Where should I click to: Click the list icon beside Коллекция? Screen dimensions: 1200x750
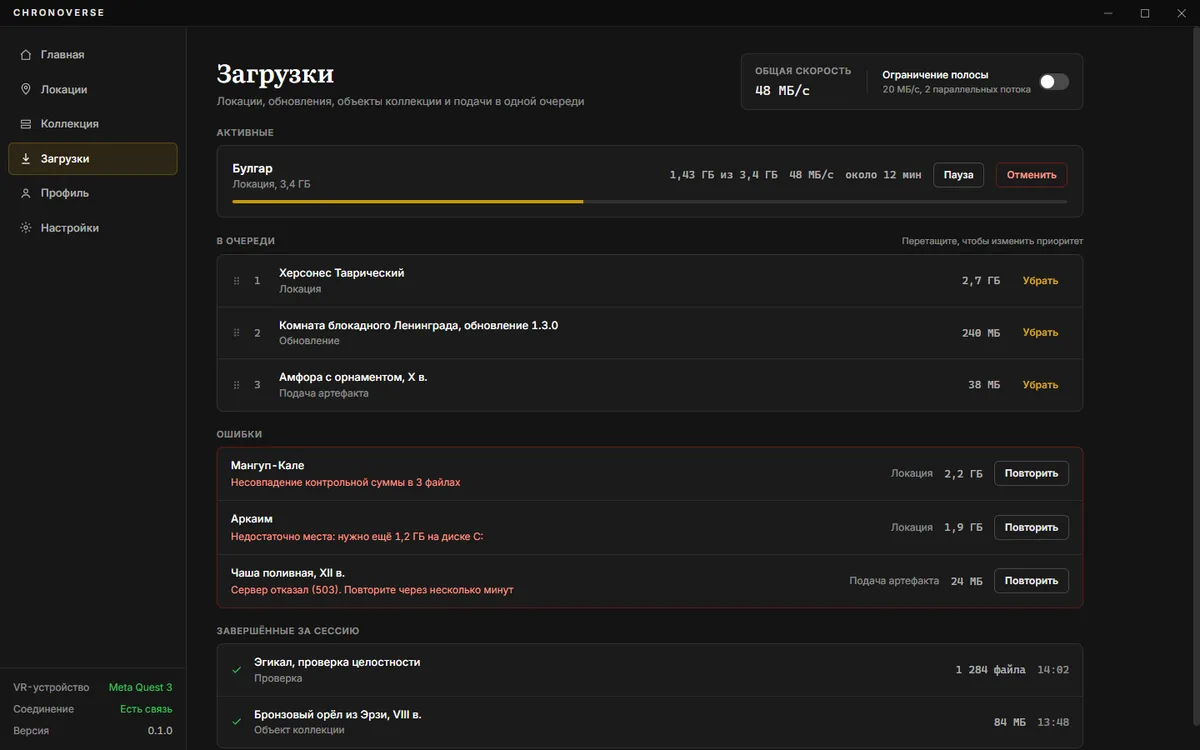[x=26, y=124]
